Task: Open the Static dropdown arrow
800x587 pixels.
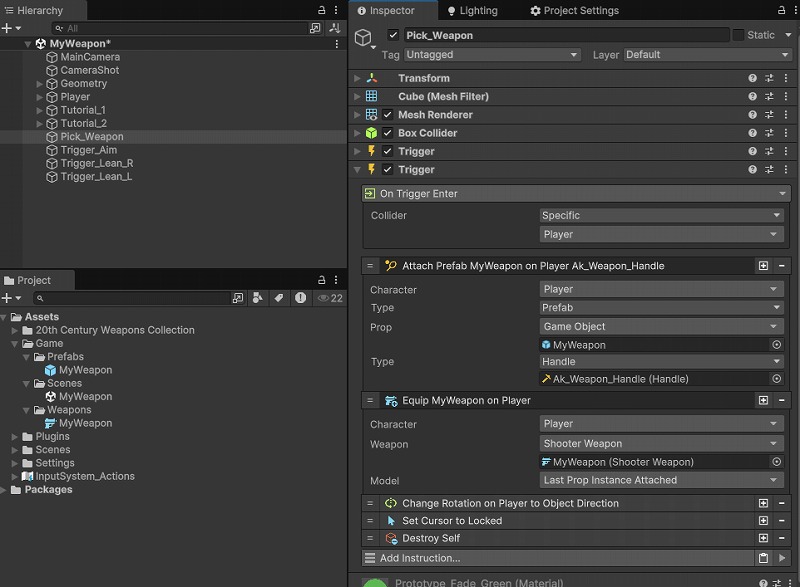Action: click(788, 35)
